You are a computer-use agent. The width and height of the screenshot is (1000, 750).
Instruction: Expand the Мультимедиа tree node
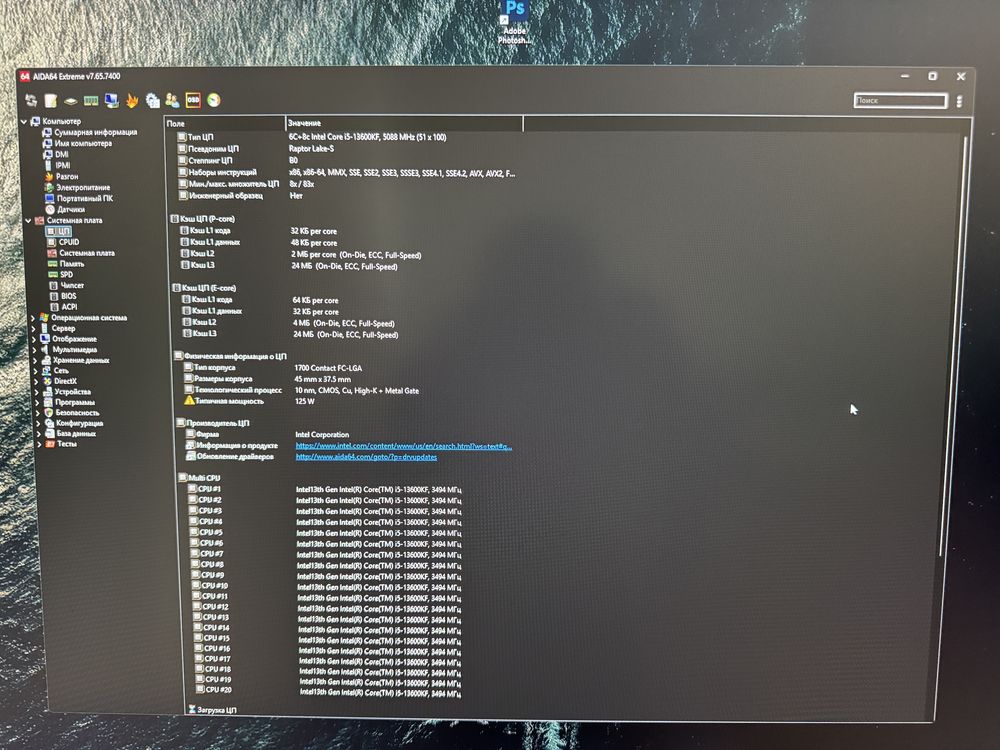point(34,350)
